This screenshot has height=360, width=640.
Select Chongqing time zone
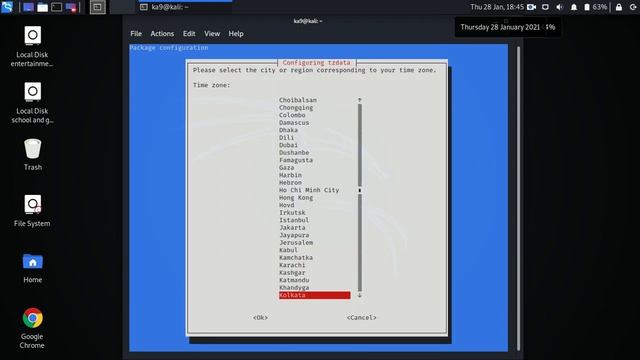[x=296, y=107]
